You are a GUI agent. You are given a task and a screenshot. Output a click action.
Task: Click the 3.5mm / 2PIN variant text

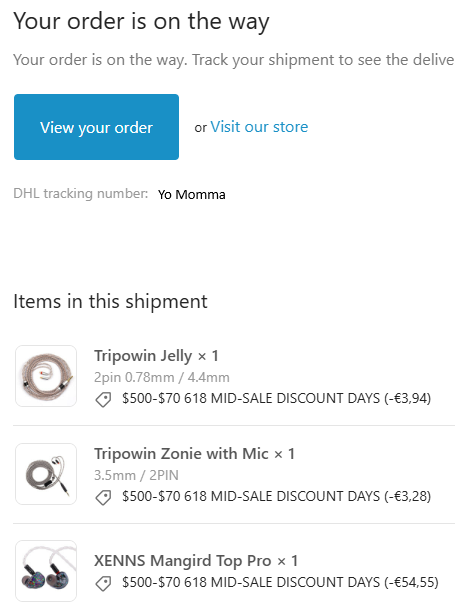click(x=136, y=475)
